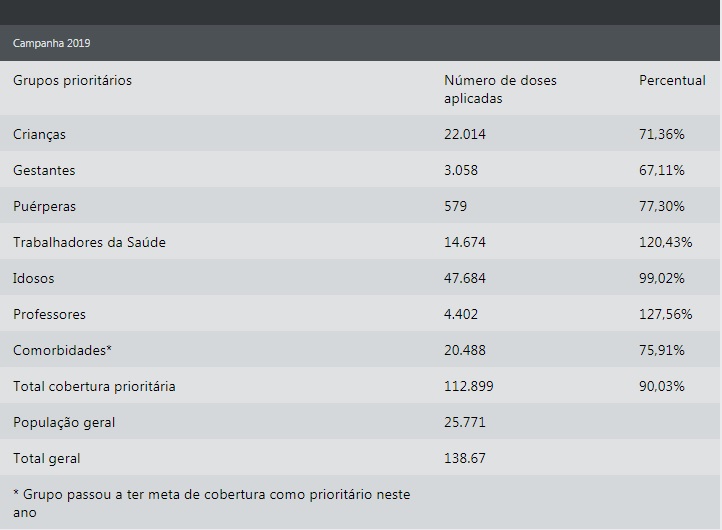722x530 pixels.
Task: Select the 127,56% percentage cell
Action: (x=665, y=314)
